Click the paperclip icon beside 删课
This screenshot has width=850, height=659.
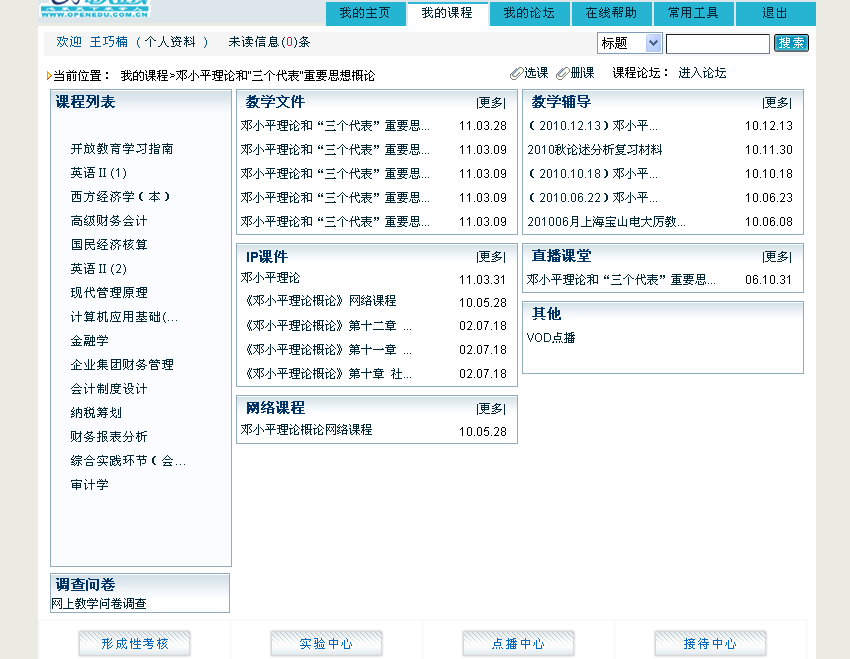click(562, 73)
